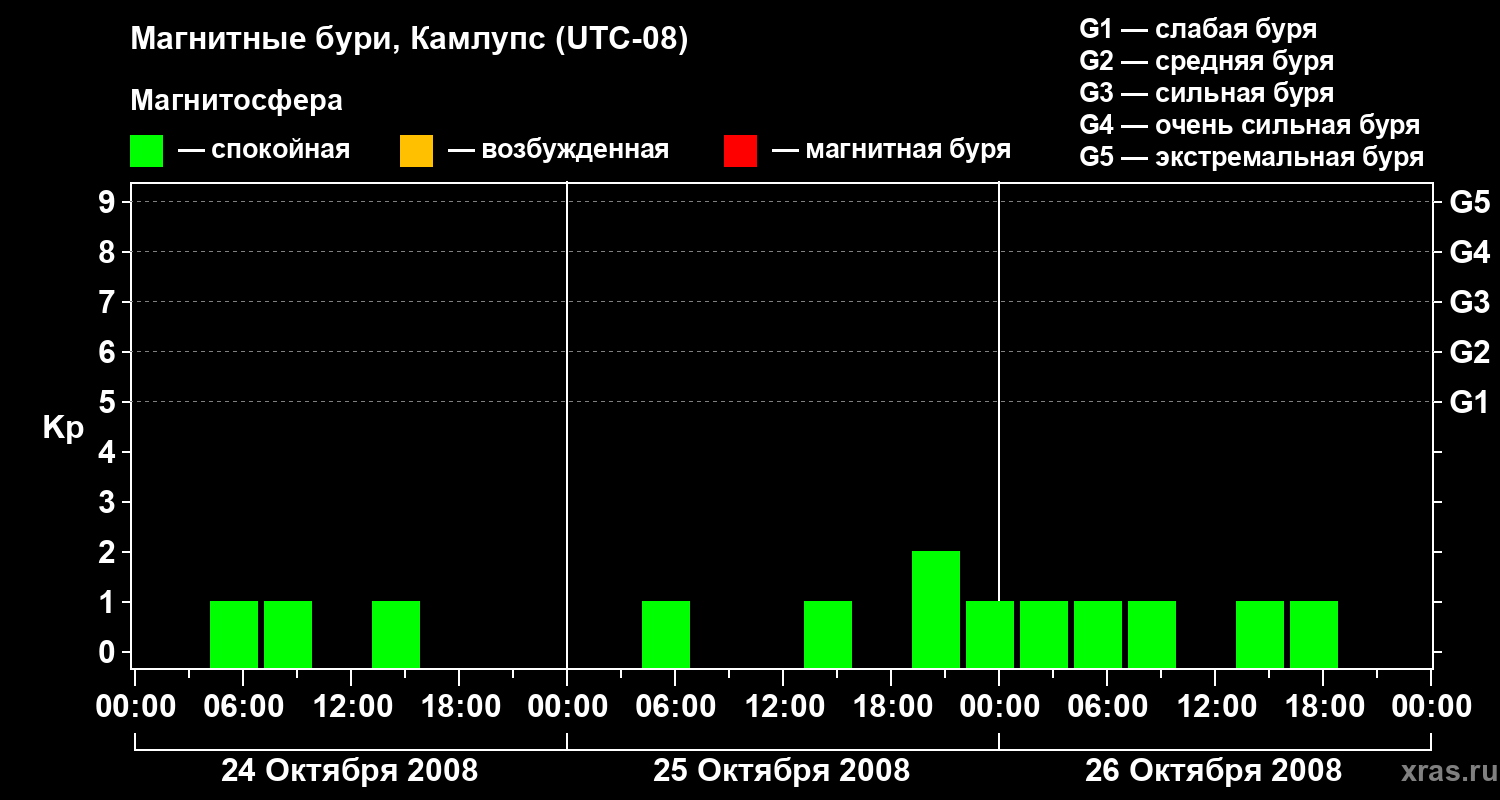Click the G3 label on the right axis
The image size is (1500, 800).
tap(1469, 302)
